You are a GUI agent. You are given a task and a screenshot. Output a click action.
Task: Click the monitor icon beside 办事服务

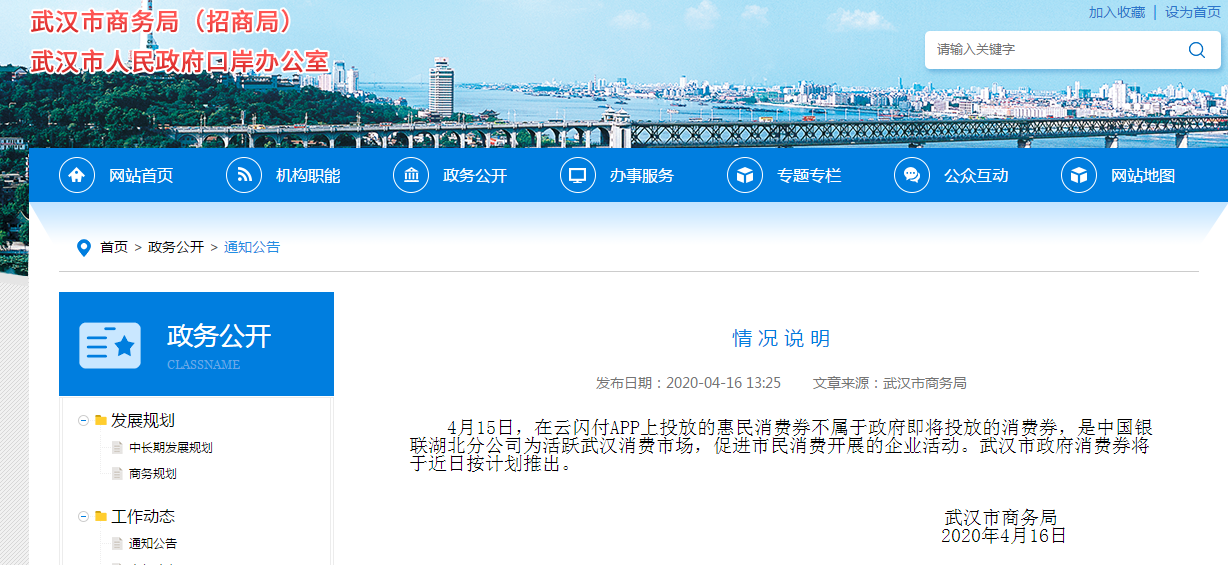578,176
